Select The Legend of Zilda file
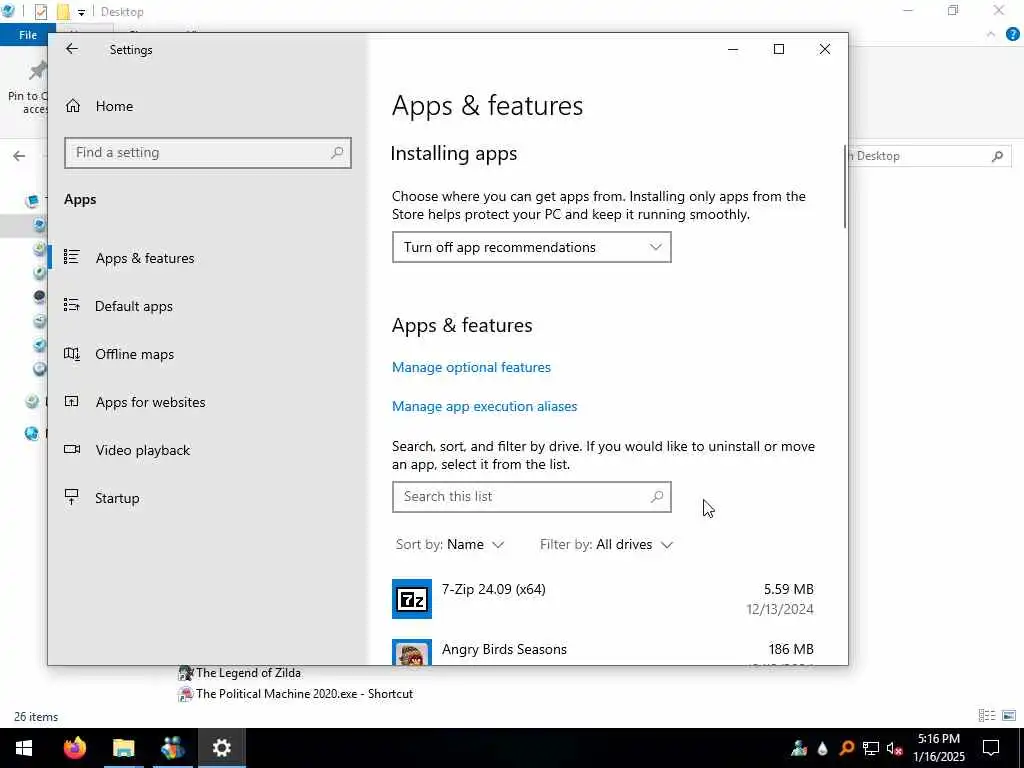 (240, 673)
